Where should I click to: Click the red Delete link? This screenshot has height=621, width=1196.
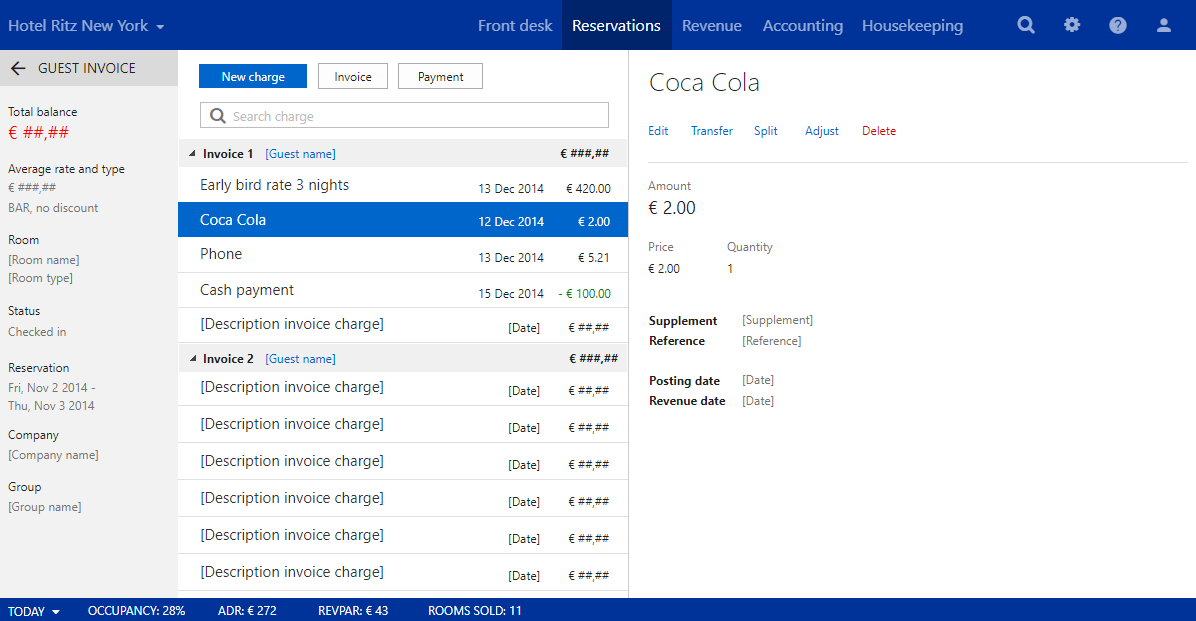(x=879, y=130)
